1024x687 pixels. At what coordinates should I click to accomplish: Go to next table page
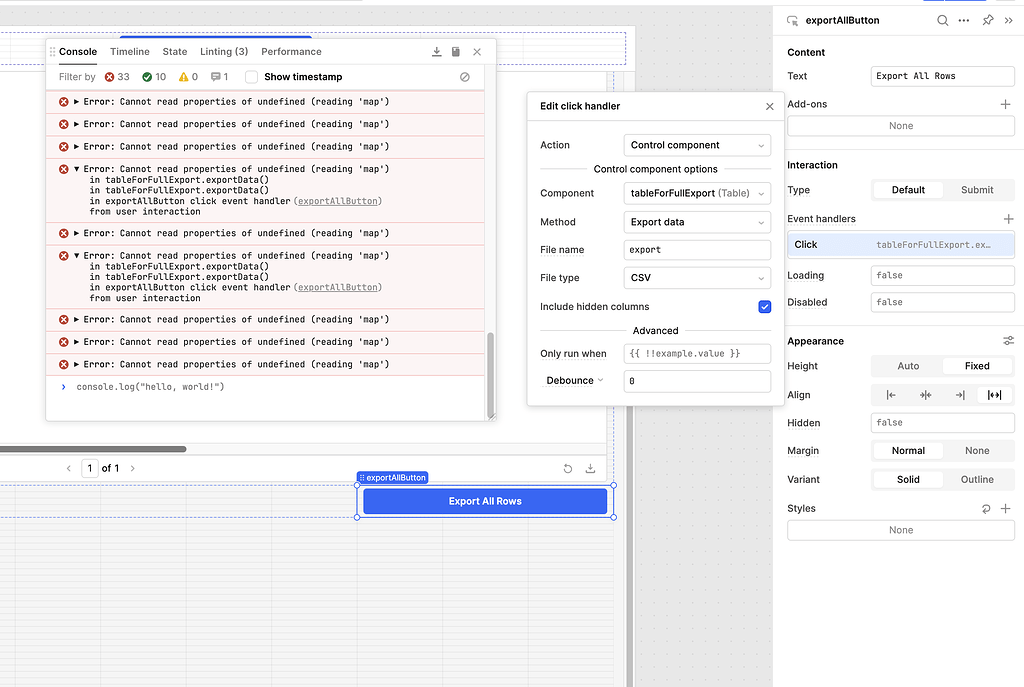133,468
